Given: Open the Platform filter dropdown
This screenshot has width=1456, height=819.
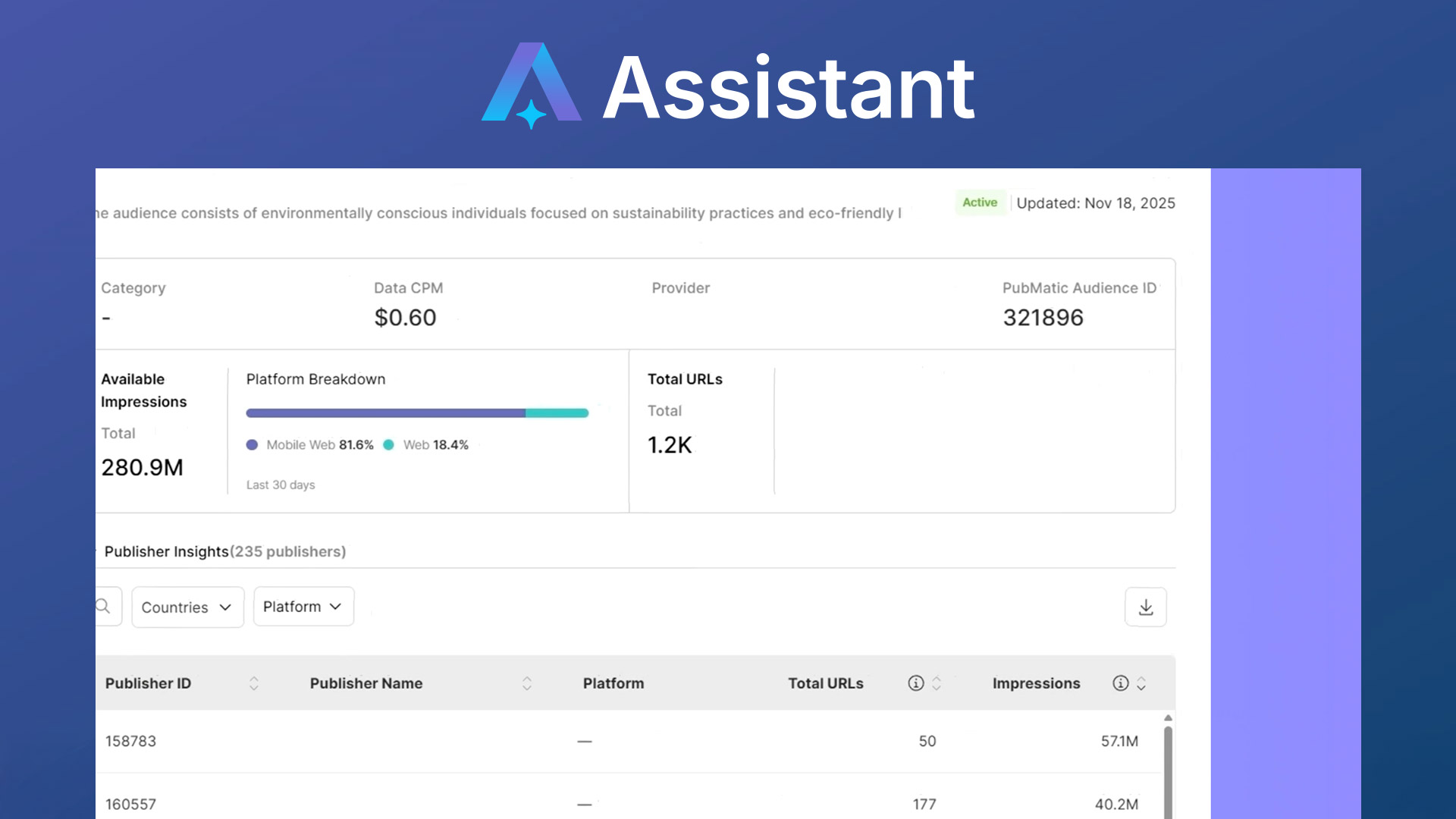Looking at the screenshot, I should point(303,607).
